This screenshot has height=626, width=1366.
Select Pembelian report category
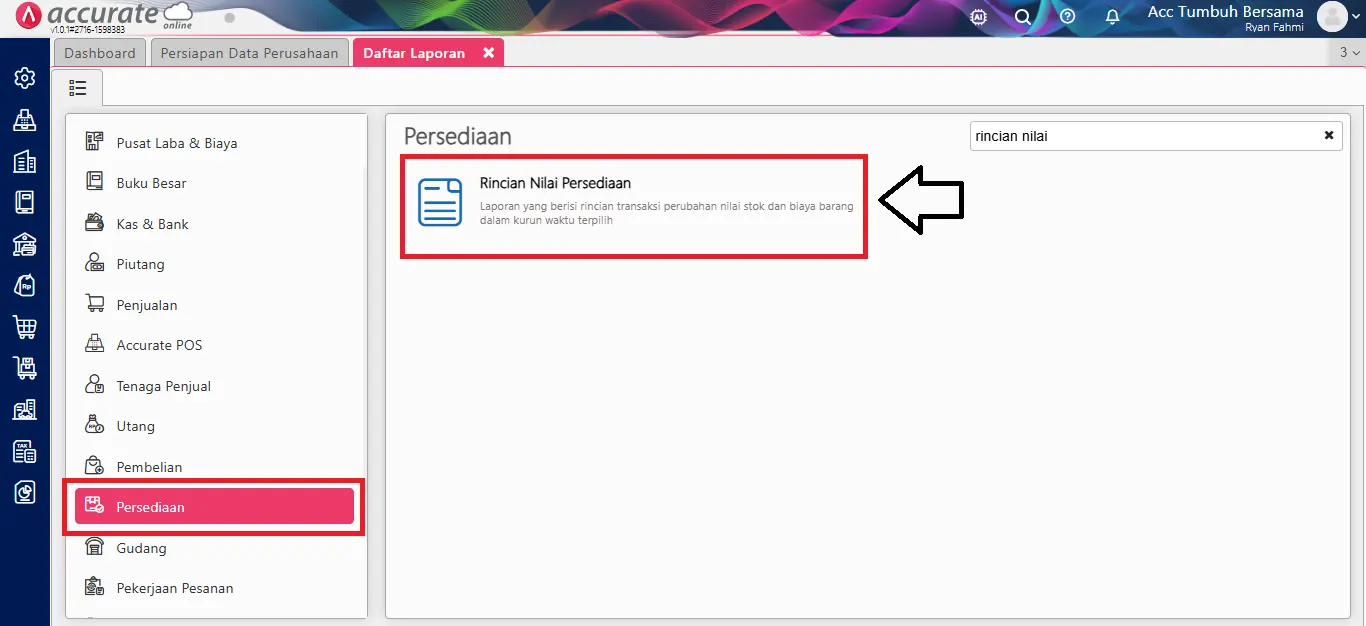click(x=215, y=467)
